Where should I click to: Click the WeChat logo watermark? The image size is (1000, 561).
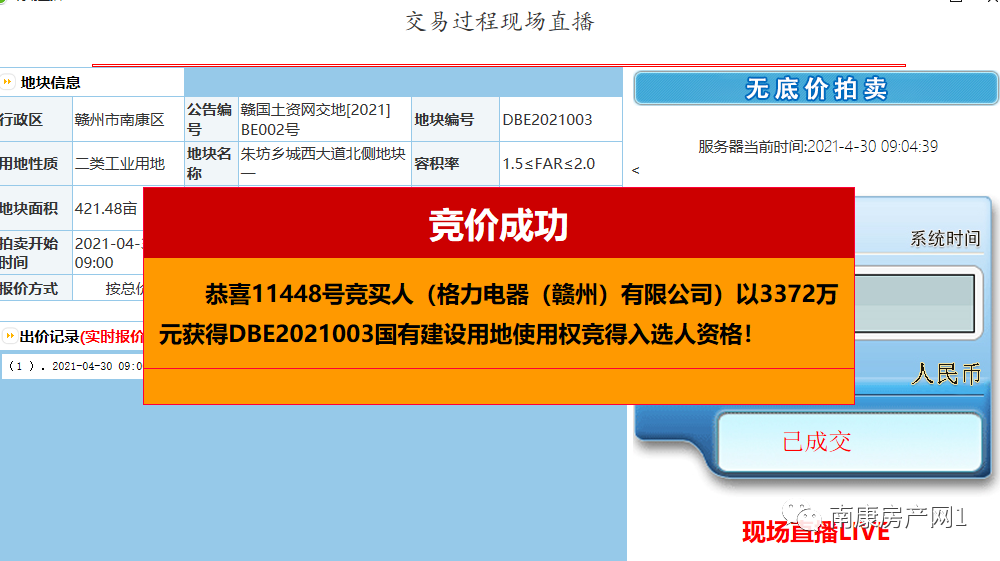click(x=805, y=516)
